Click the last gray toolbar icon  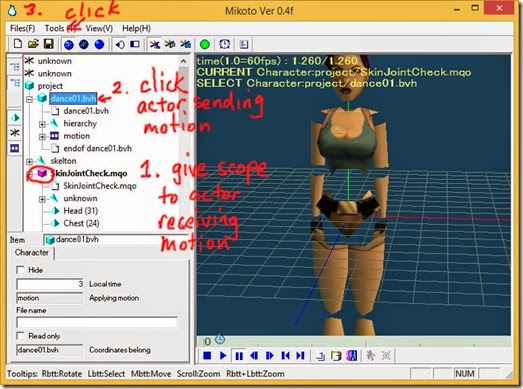[244, 44]
